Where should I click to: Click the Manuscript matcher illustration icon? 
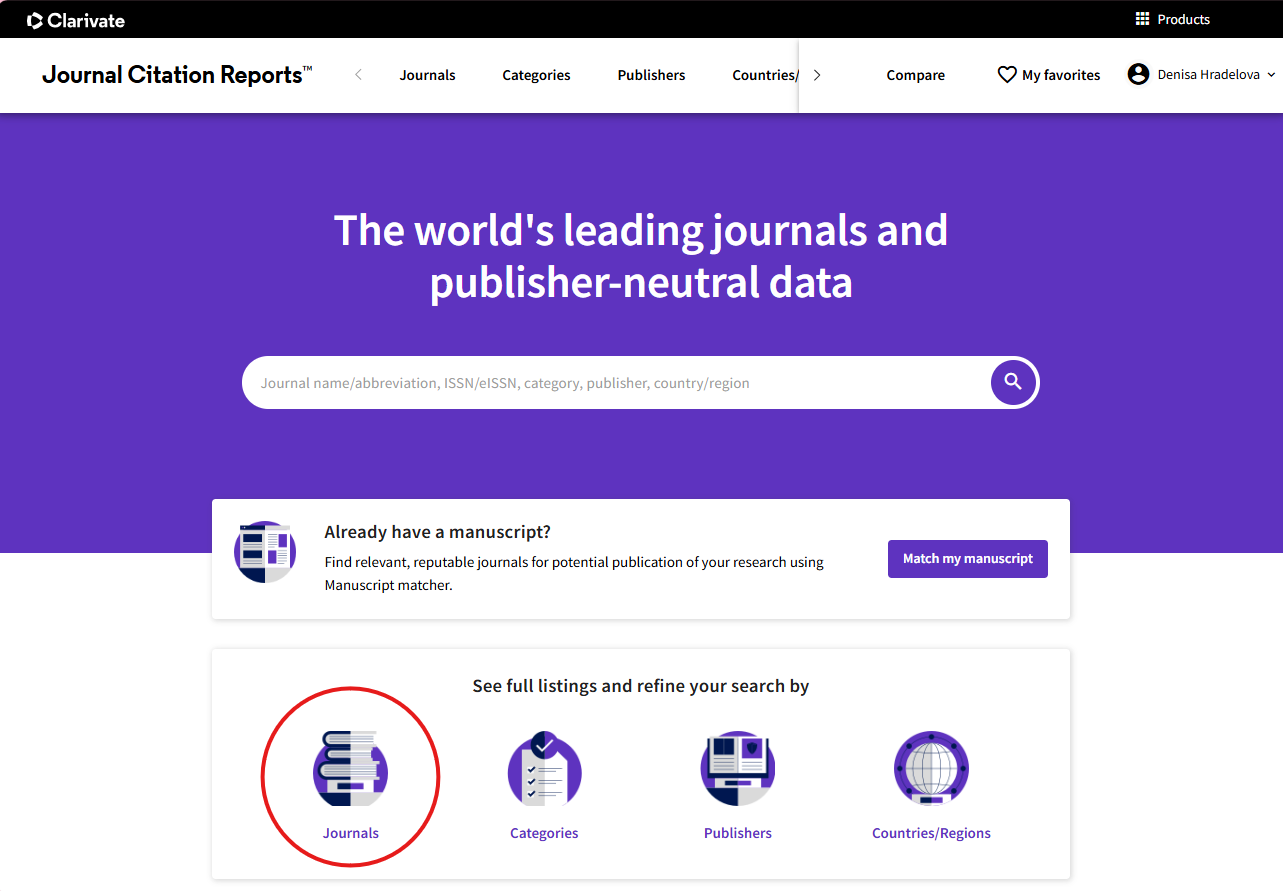coord(265,552)
